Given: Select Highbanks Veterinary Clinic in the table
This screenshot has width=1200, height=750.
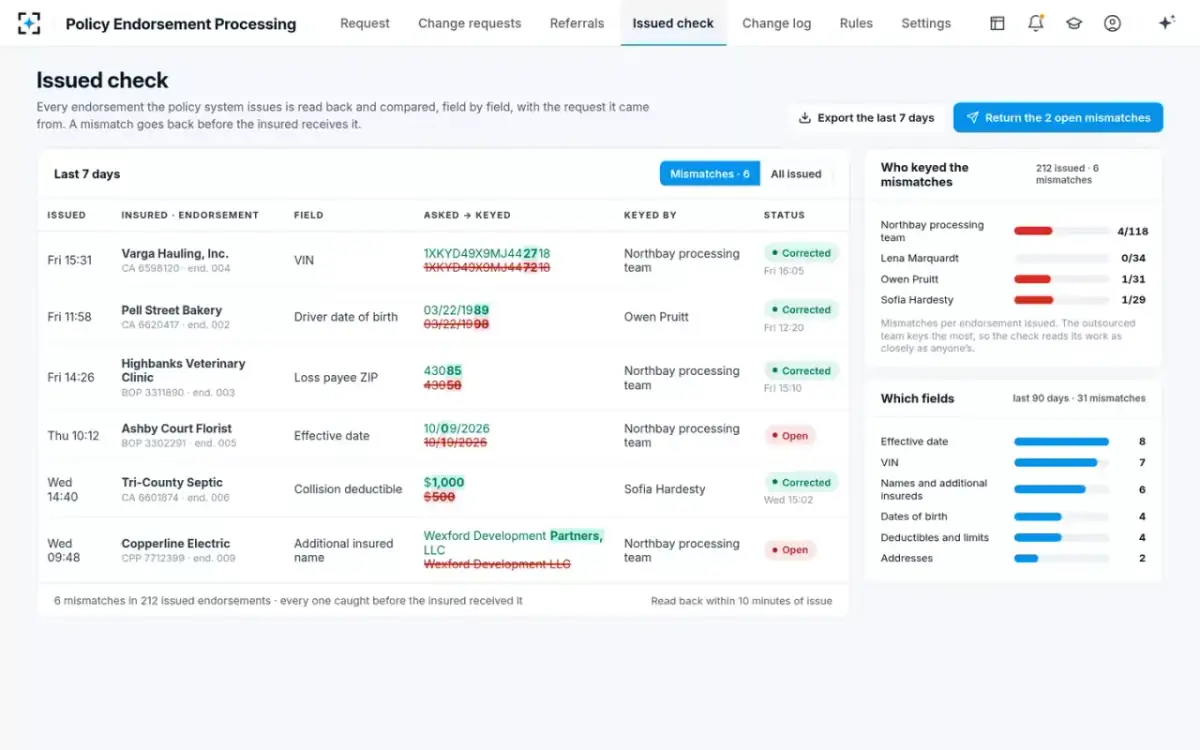Looking at the screenshot, I should [x=183, y=371].
